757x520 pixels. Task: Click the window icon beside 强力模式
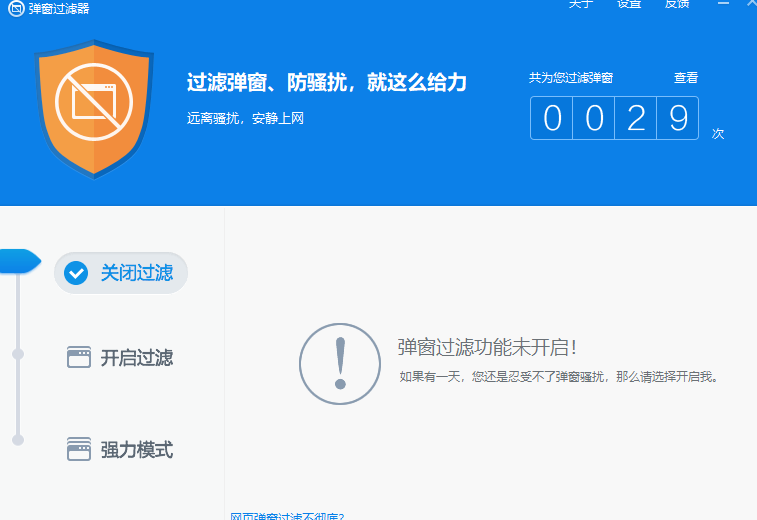pyautogui.click(x=79, y=450)
